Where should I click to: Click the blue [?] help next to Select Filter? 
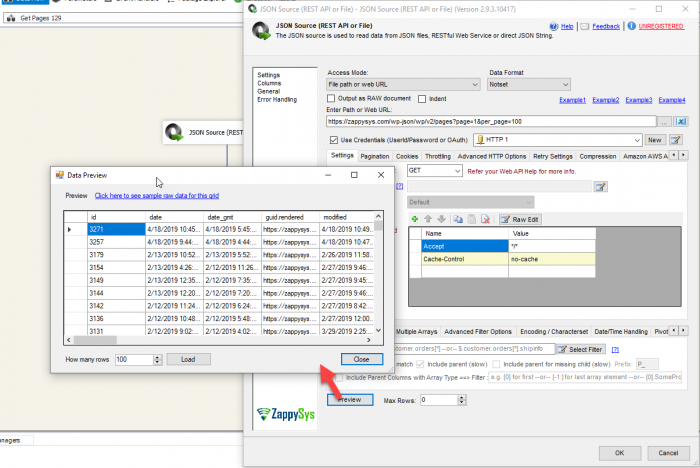click(615, 350)
